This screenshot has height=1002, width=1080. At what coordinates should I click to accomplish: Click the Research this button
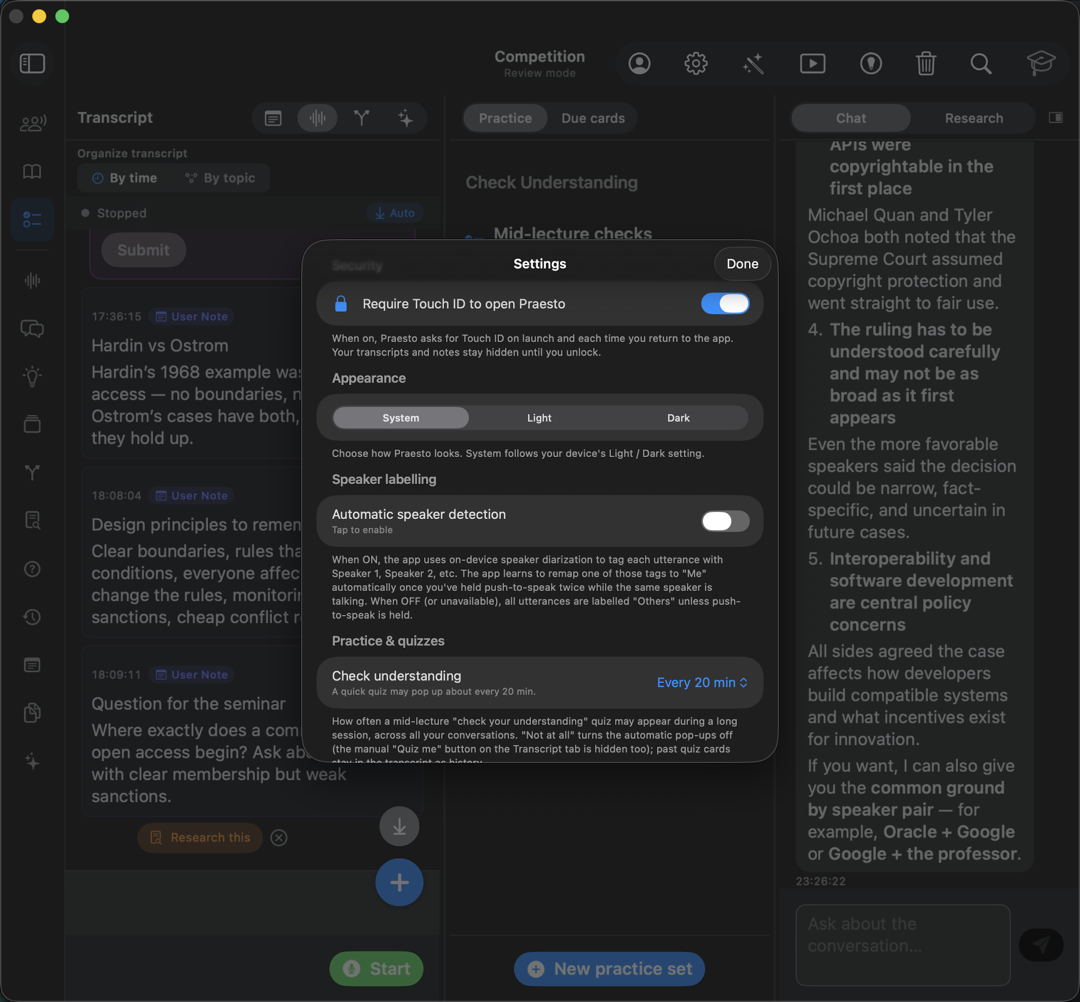(200, 837)
